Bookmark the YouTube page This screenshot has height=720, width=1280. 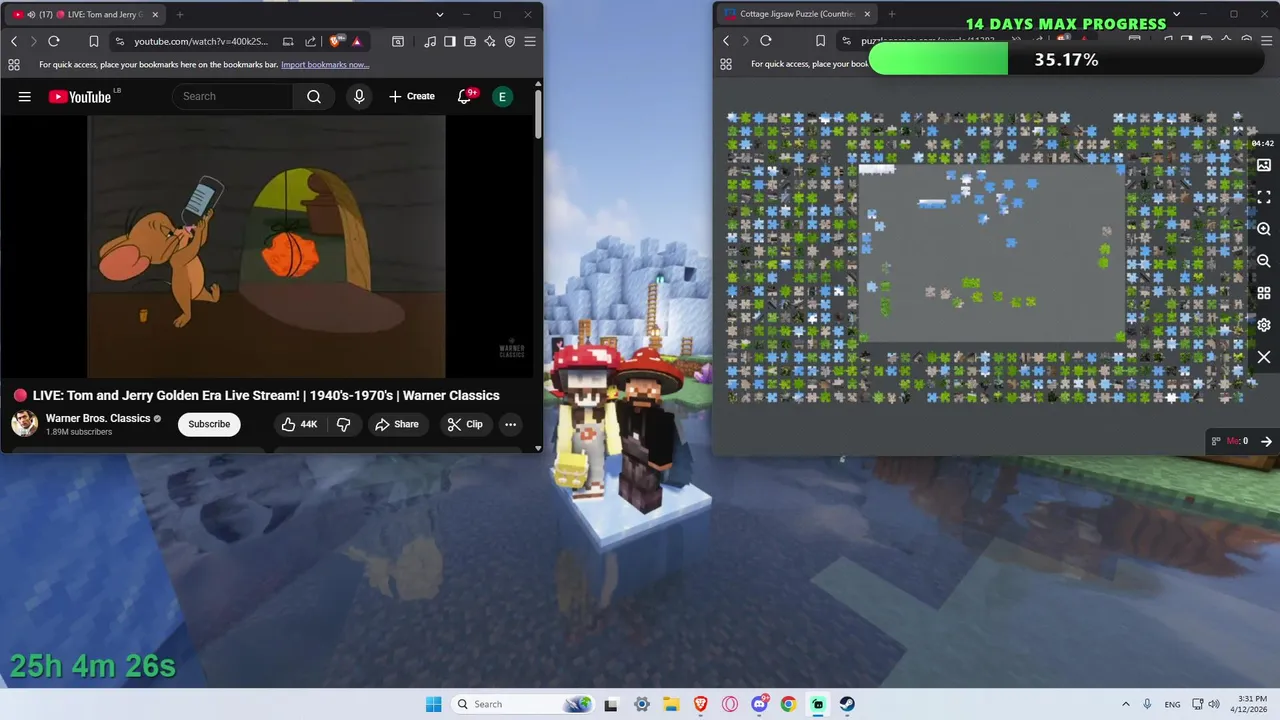pyautogui.click(x=93, y=41)
